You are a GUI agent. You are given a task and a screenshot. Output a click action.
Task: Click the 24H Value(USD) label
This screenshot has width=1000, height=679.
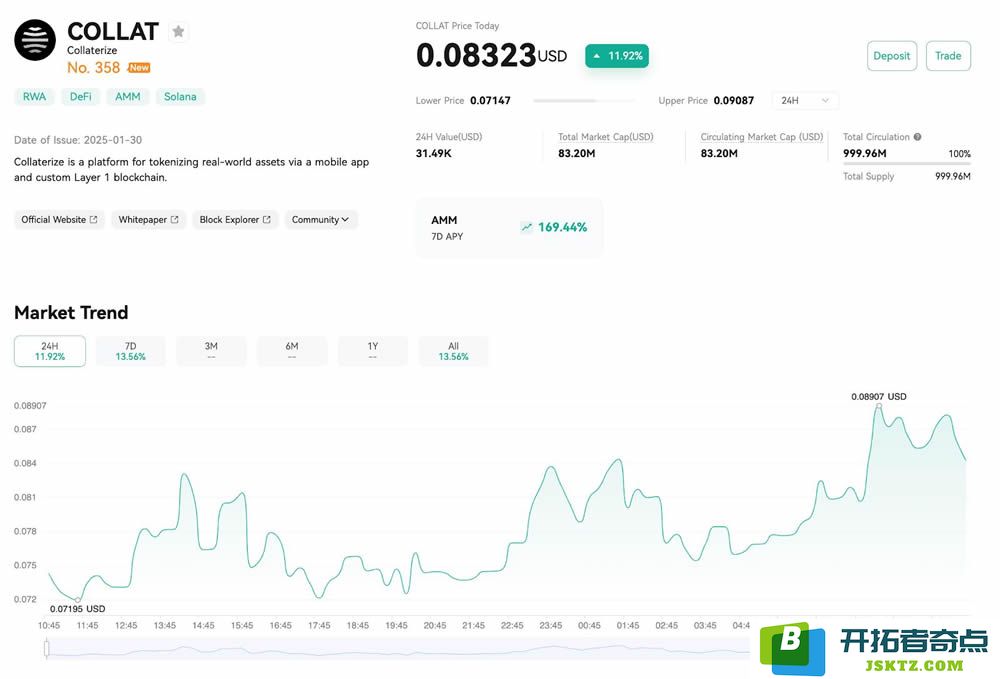click(449, 137)
